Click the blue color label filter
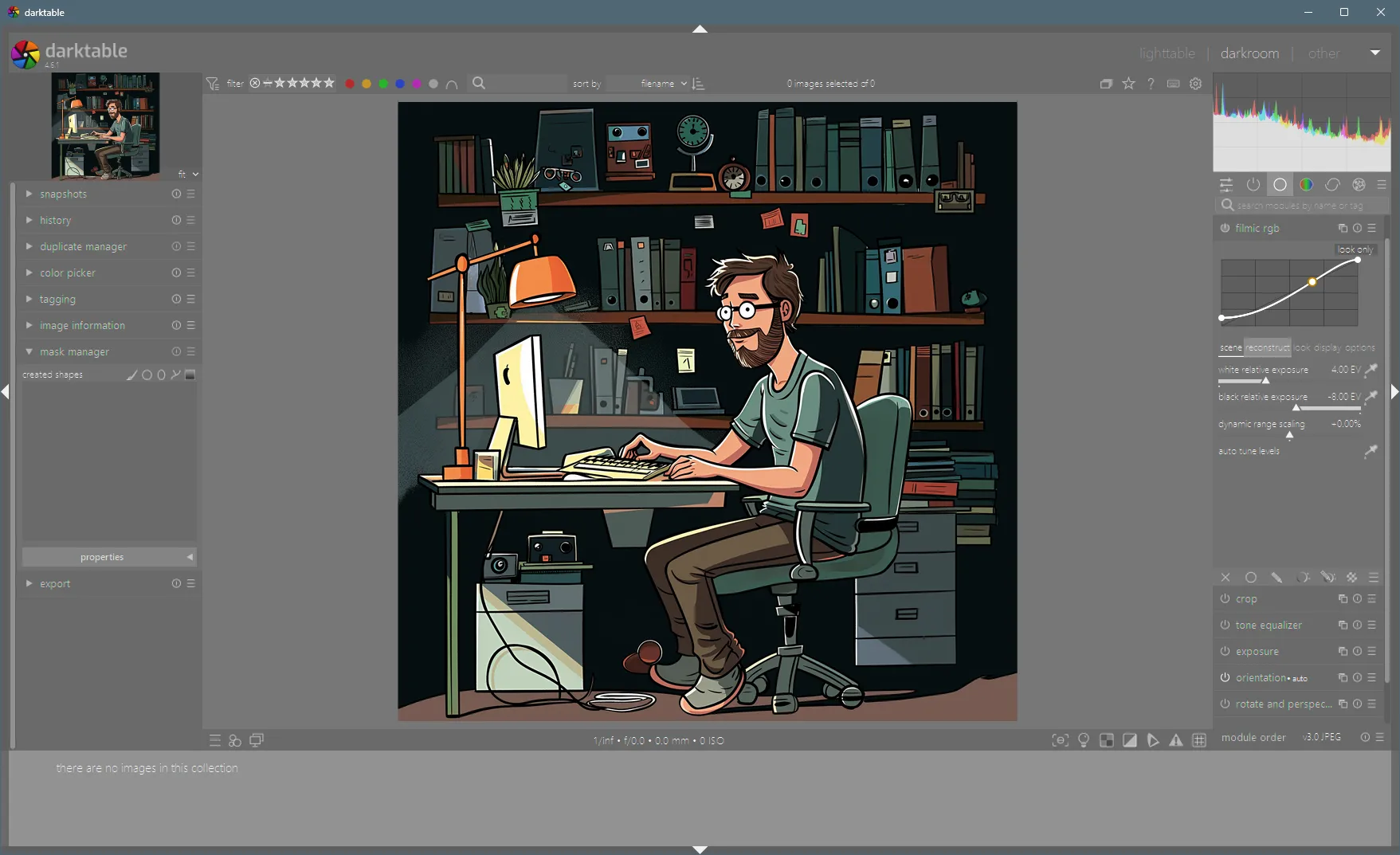The height and width of the screenshot is (855, 1400). (x=400, y=84)
